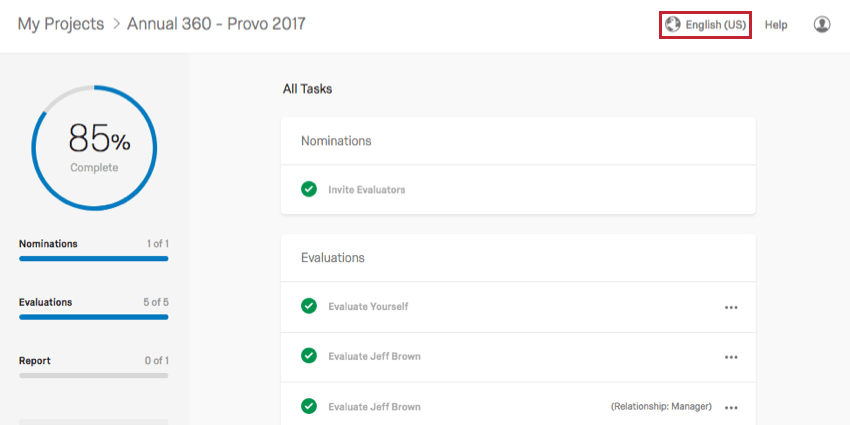Click the 85% Complete progress circle
Image resolution: width=850 pixels, height=425 pixels.
pyautogui.click(x=94, y=147)
